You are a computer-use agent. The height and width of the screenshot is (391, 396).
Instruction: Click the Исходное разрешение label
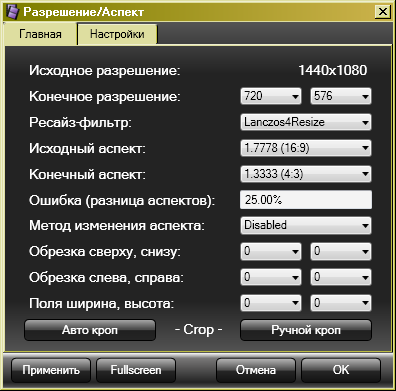tap(105, 71)
